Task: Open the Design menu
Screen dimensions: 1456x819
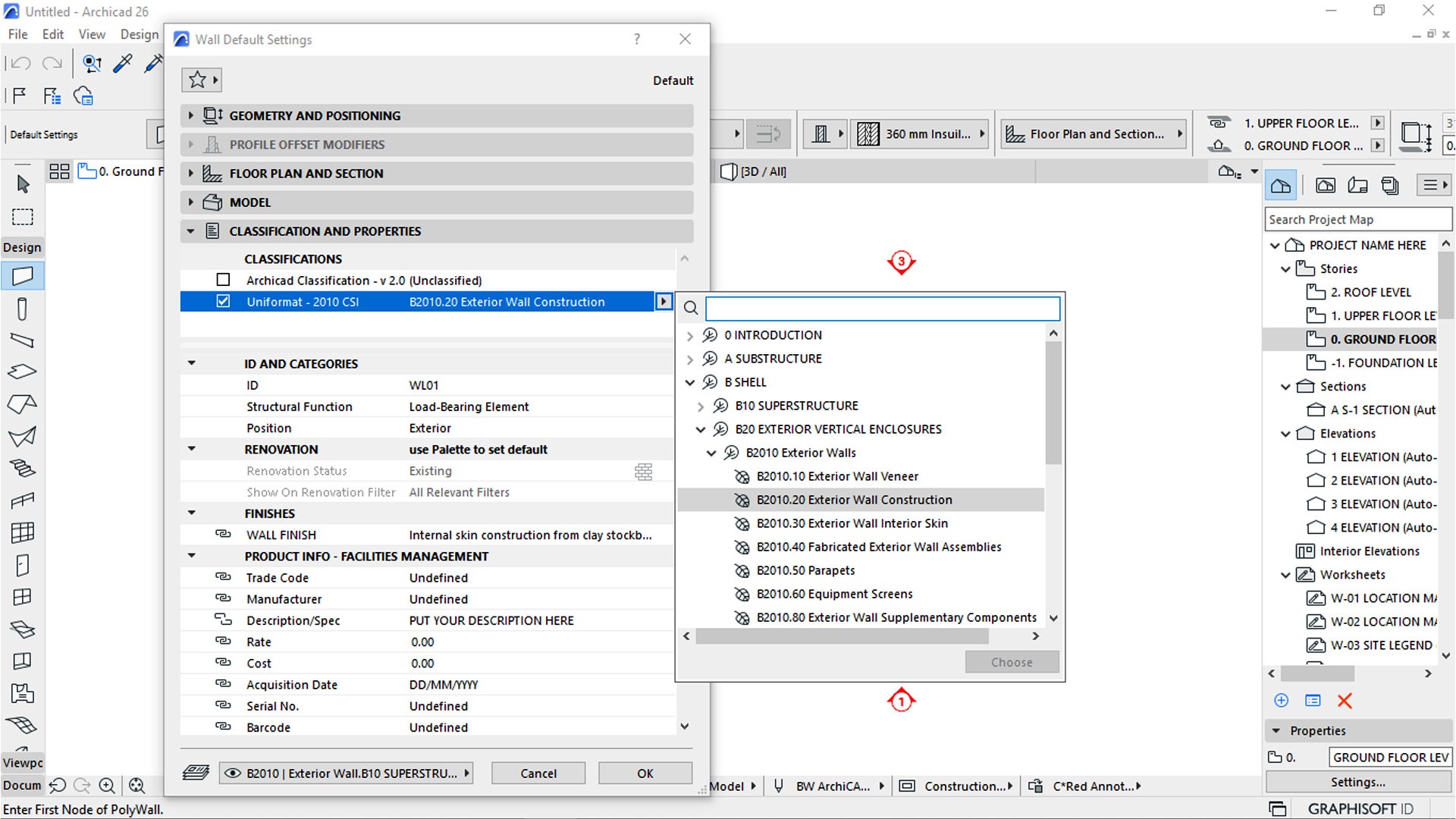Action: (140, 34)
